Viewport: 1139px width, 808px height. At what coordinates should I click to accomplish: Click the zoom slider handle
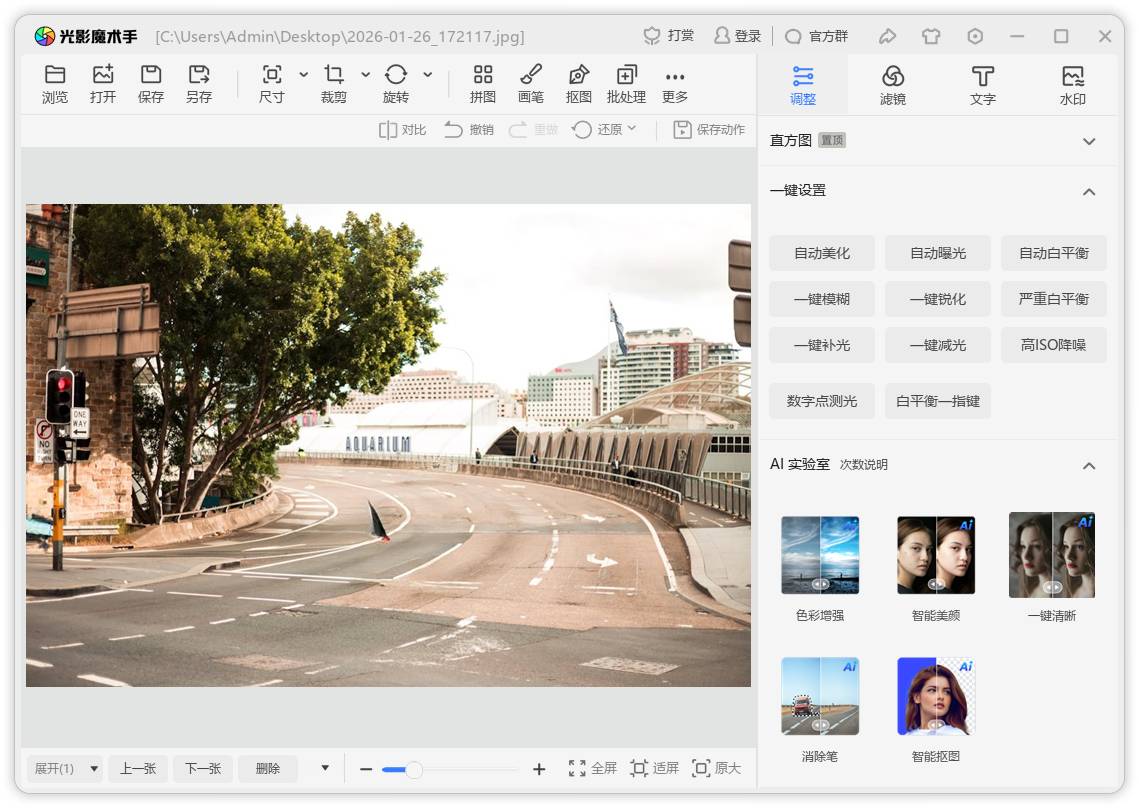[x=413, y=769]
